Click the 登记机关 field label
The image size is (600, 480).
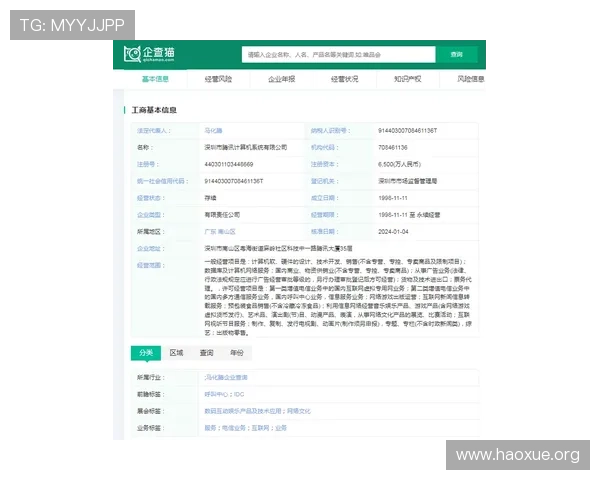coord(324,181)
